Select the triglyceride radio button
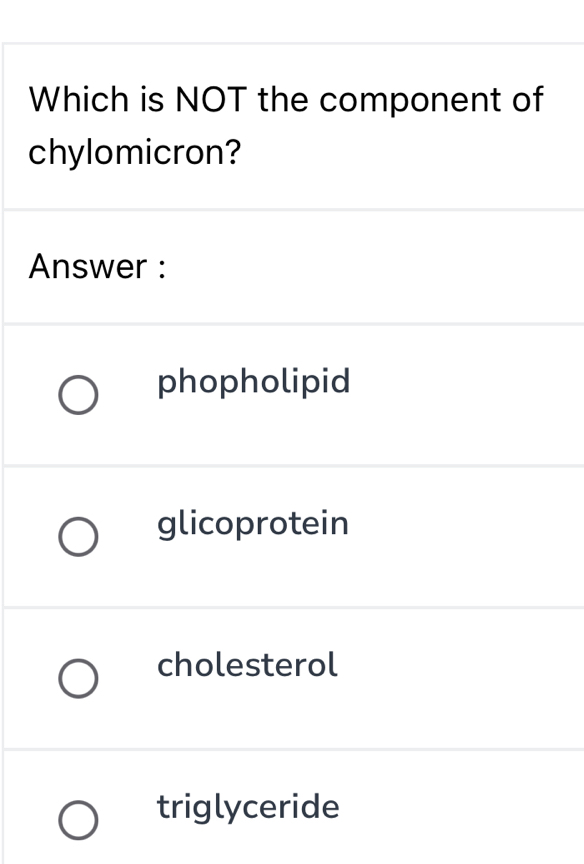Image resolution: width=584 pixels, height=864 pixels. (x=78, y=820)
